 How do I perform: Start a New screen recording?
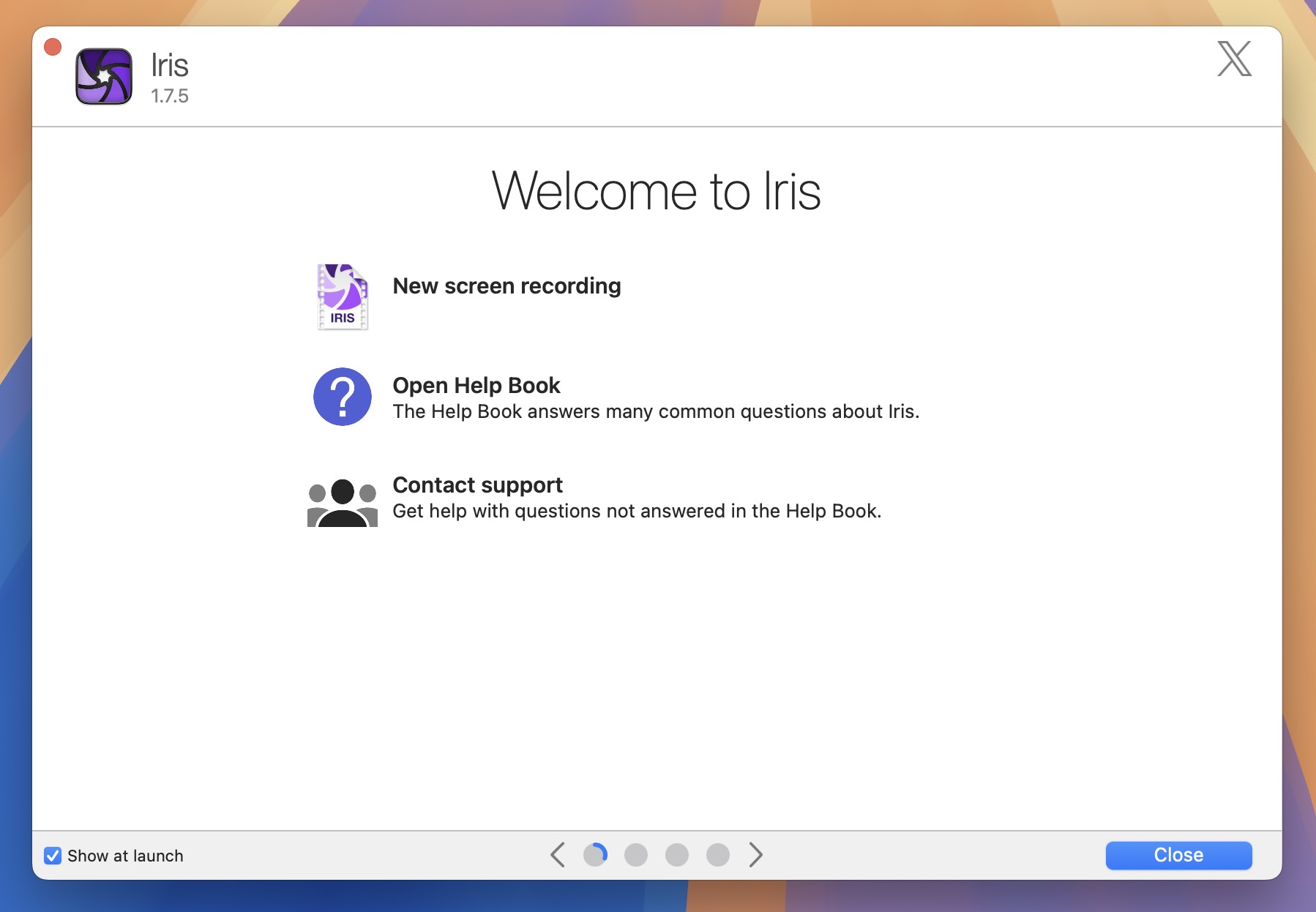(506, 286)
